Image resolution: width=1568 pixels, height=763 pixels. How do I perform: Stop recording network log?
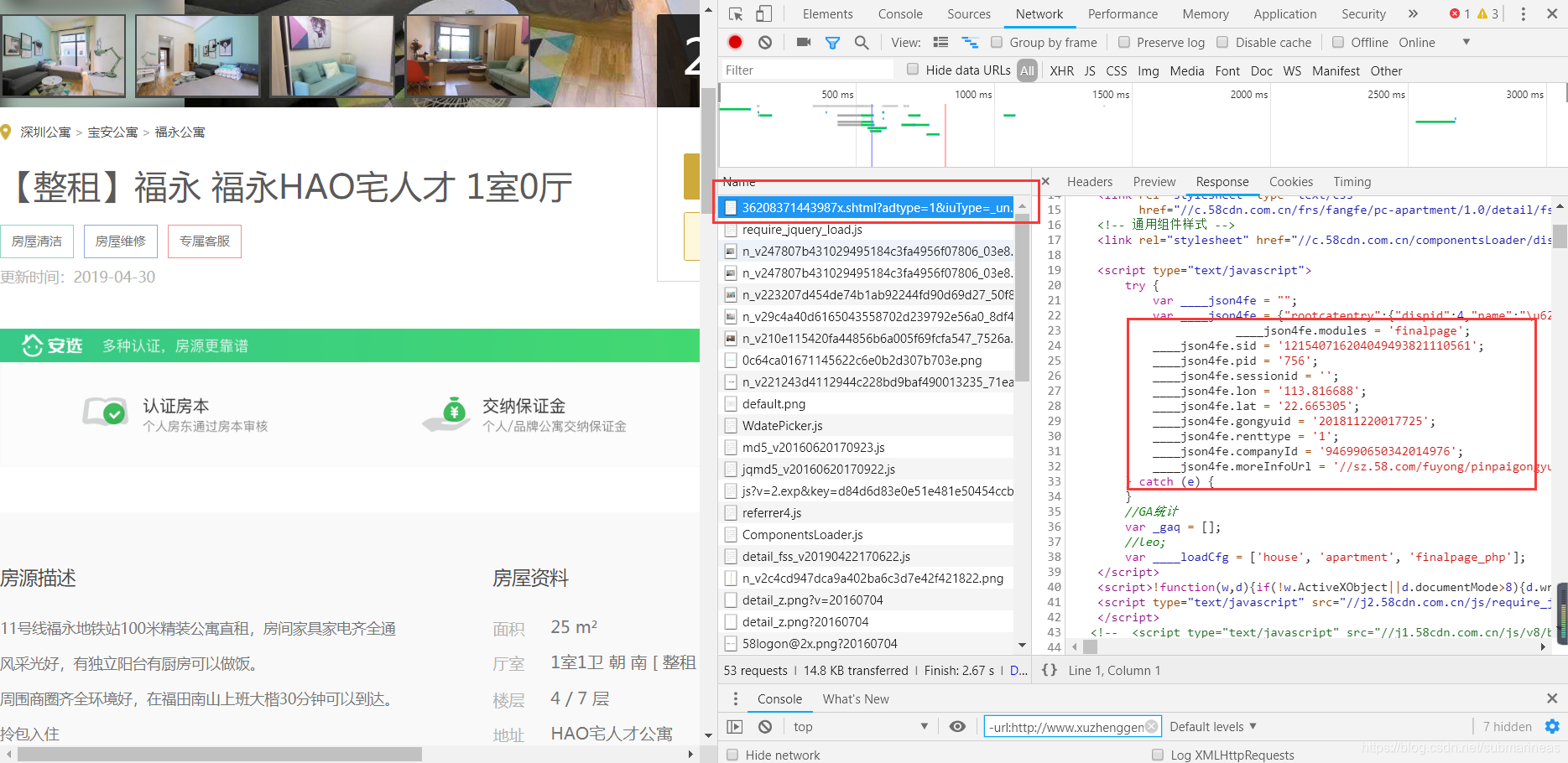click(x=736, y=42)
